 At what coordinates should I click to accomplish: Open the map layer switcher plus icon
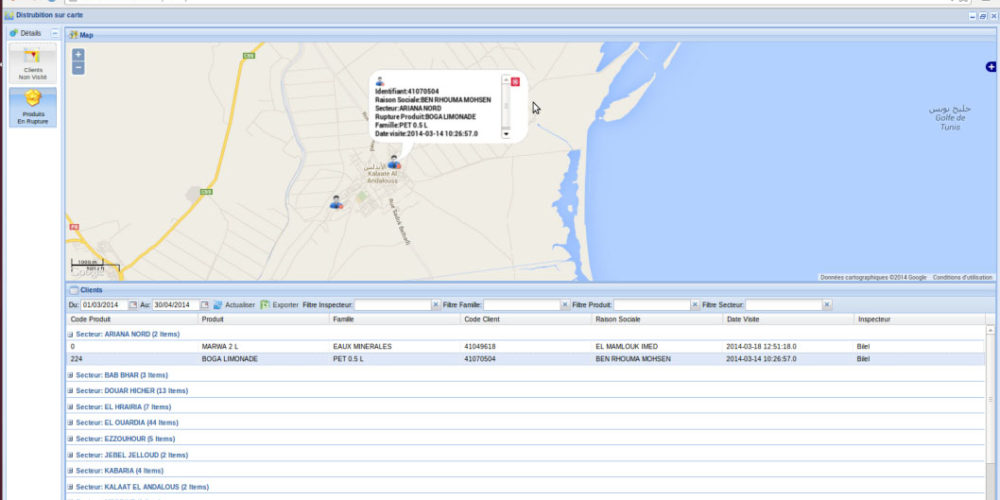click(990, 67)
